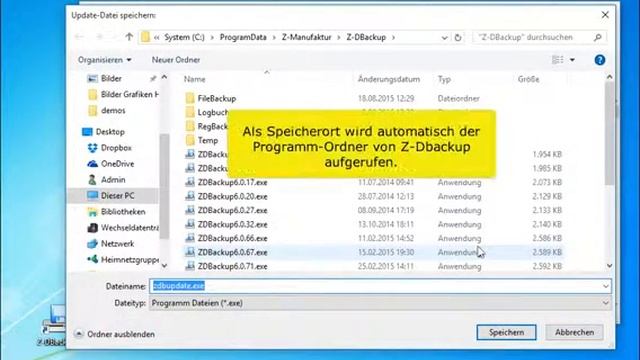
Task: Open the Organisieren menu
Action: coord(105,60)
